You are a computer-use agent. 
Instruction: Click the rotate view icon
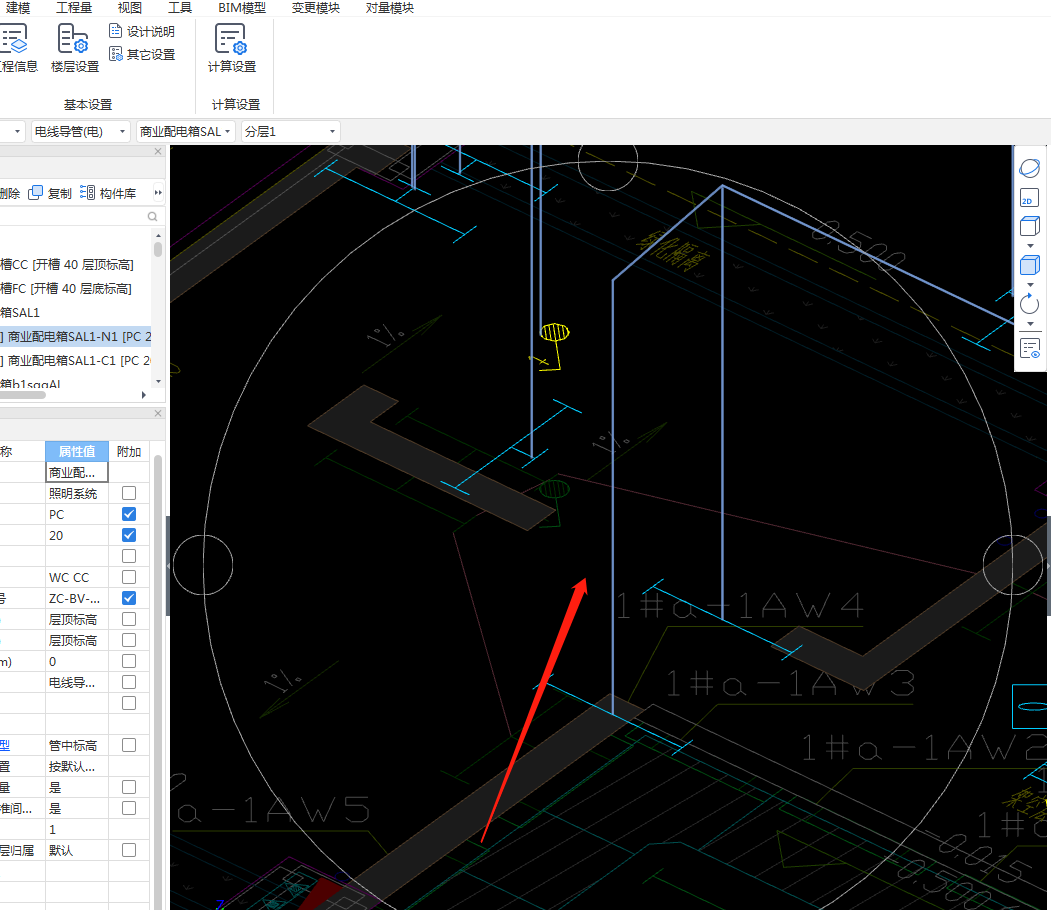pyautogui.click(x=1030, y=304)
